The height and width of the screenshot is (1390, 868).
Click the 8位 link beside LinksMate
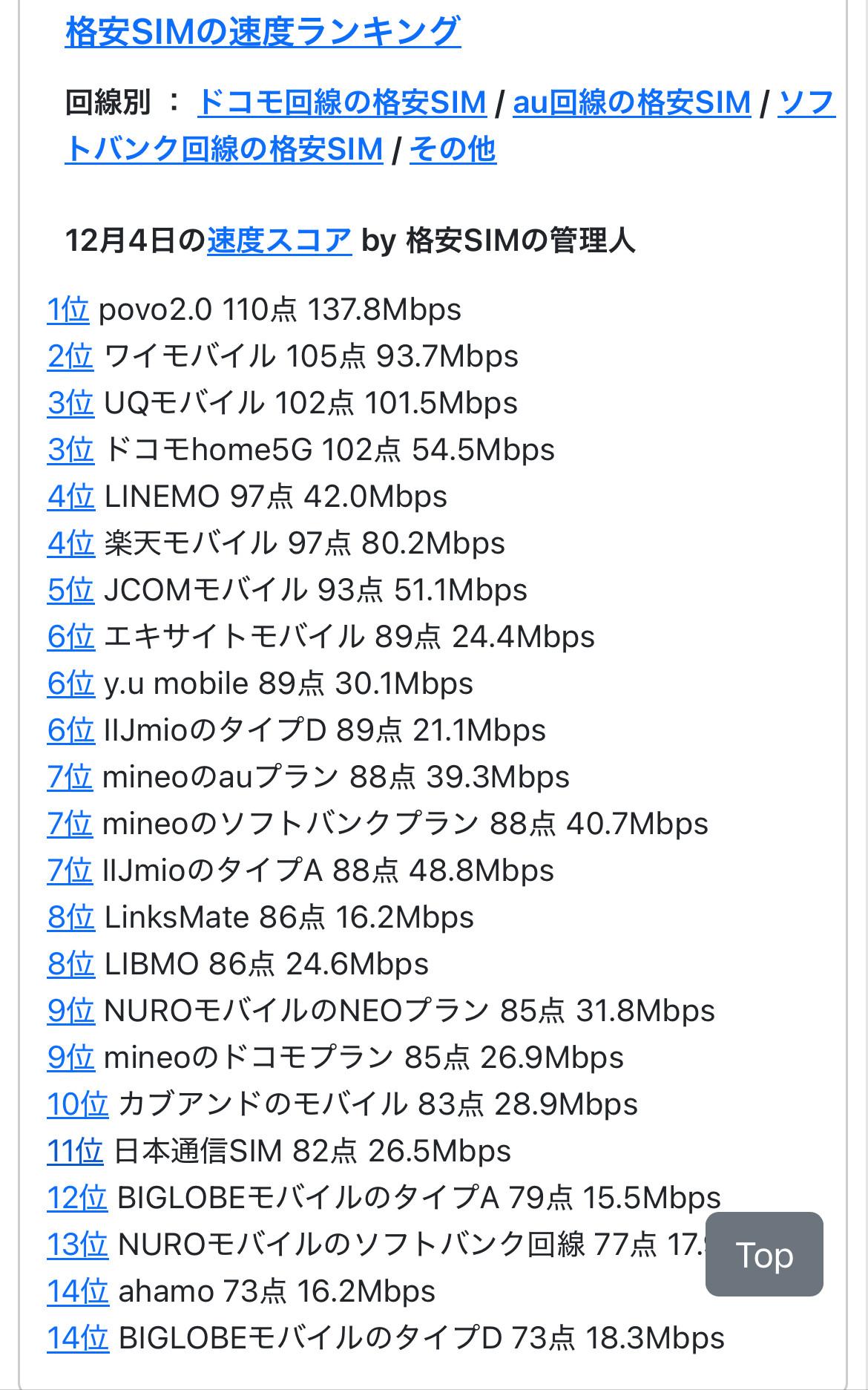coord(70,917)
